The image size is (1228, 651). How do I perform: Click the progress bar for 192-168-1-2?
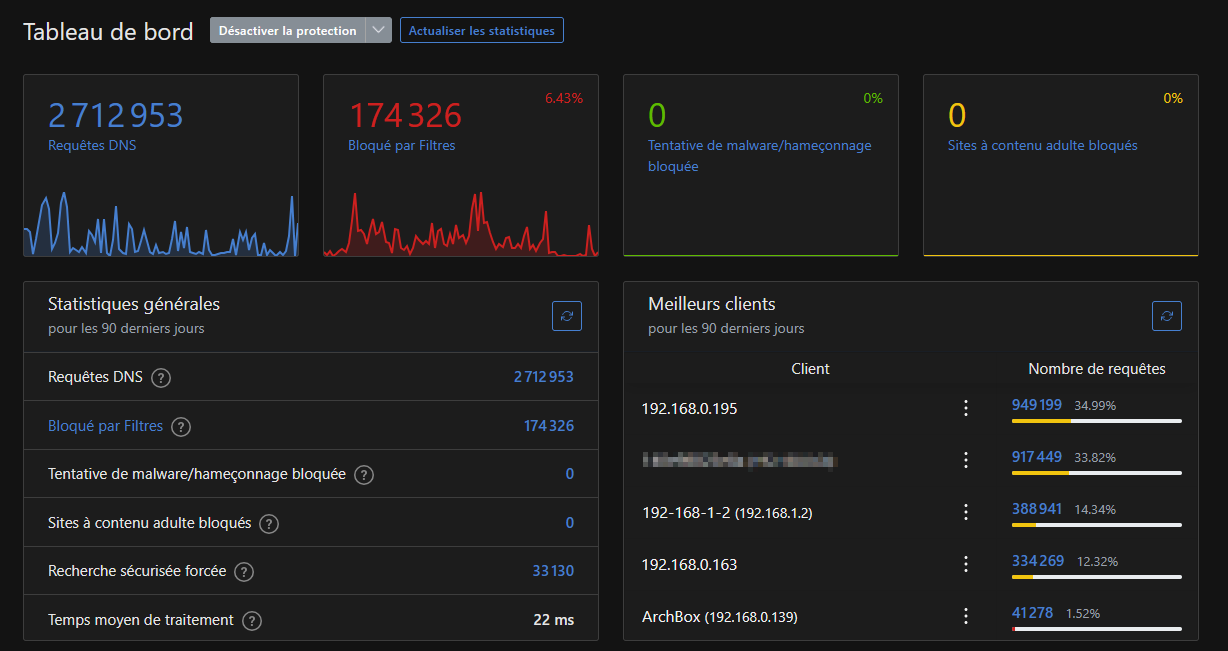1096,525
